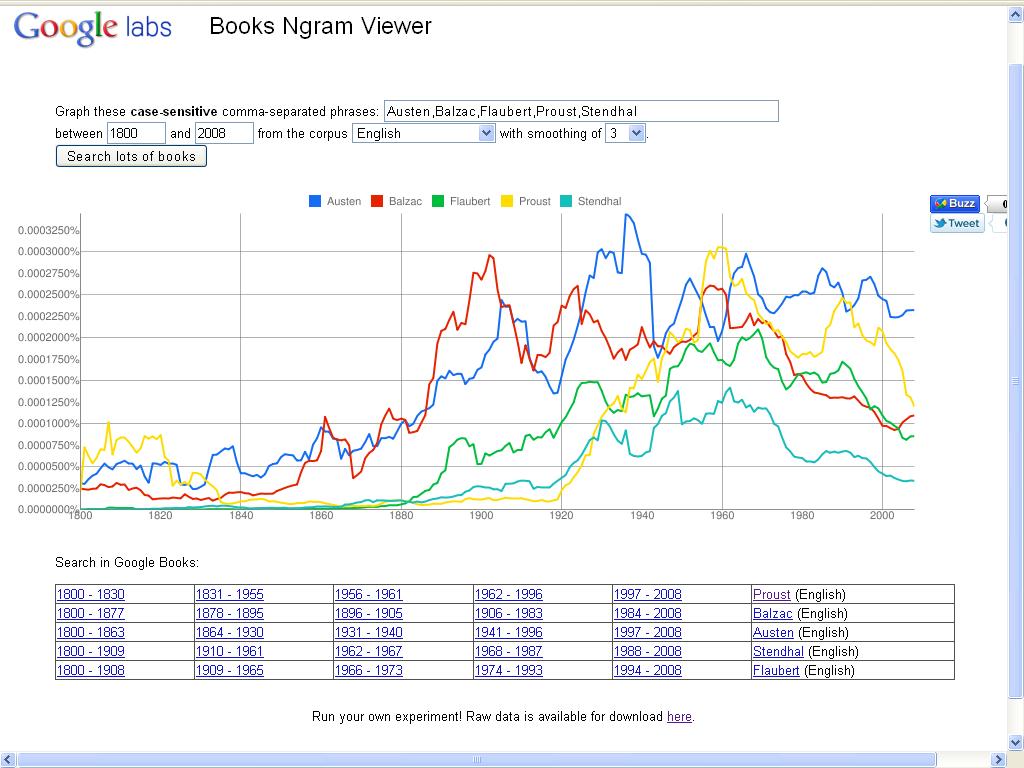Click the Stendhal legend label

(600, 201)
